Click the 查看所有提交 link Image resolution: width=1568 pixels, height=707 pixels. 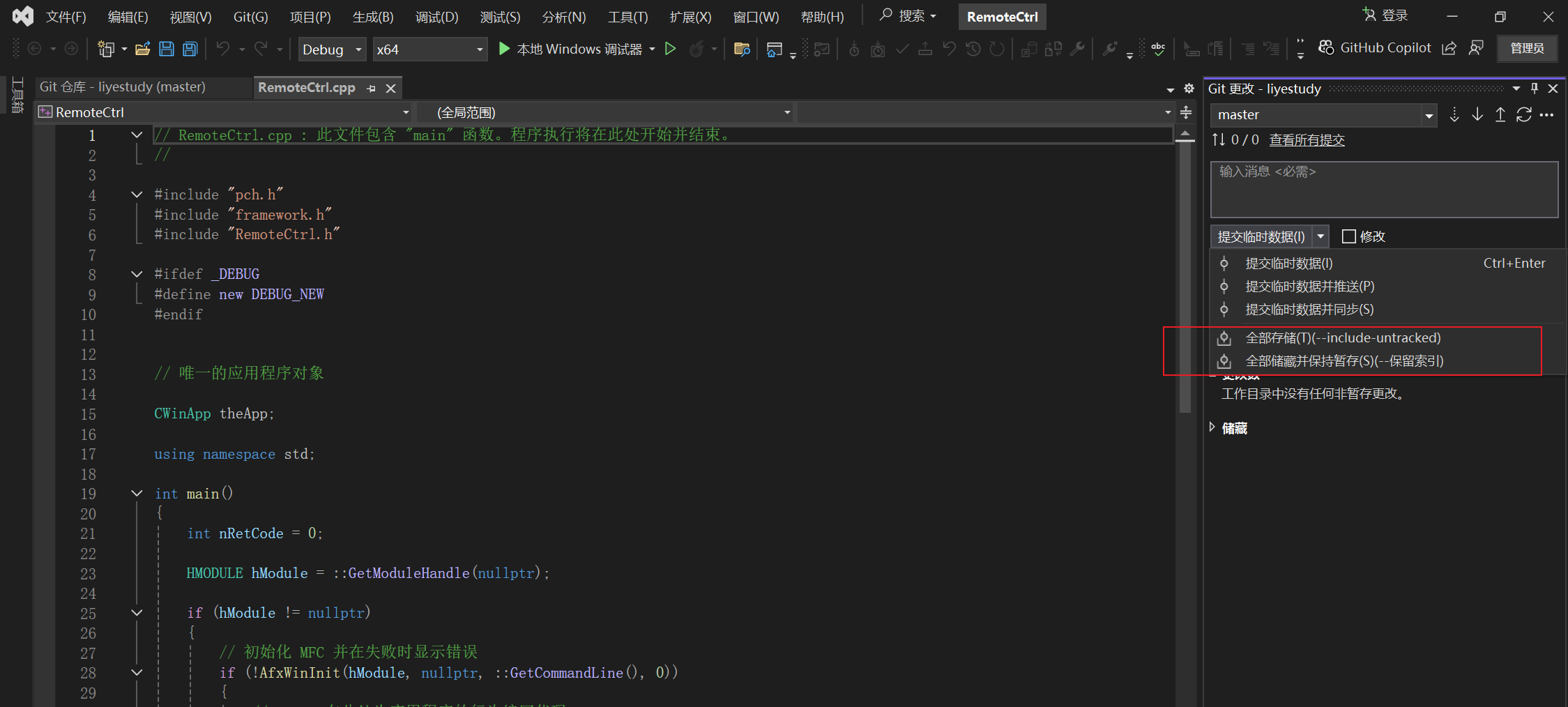1307,140
